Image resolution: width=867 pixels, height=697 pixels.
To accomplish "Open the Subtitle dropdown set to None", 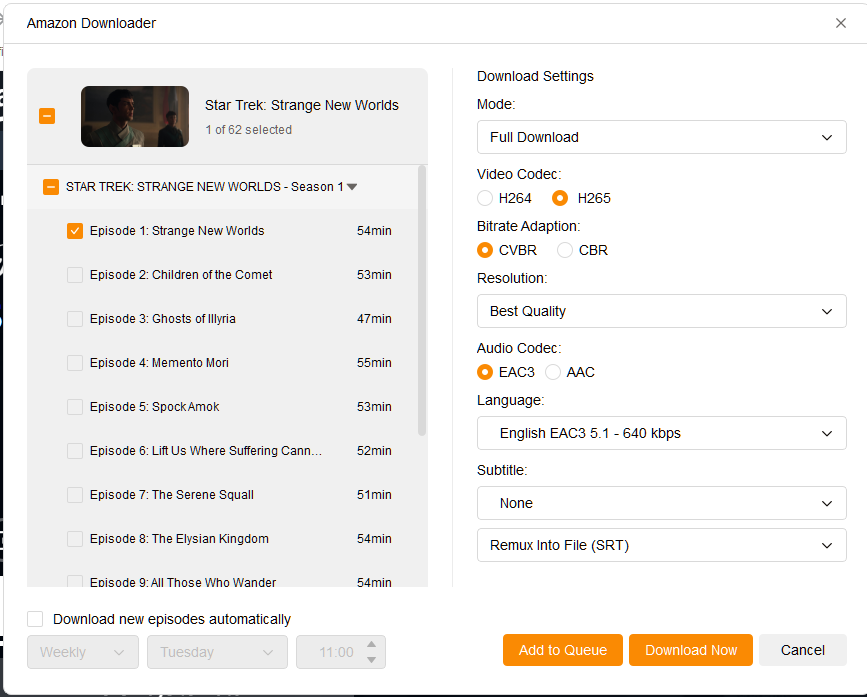I will [661, 503].
